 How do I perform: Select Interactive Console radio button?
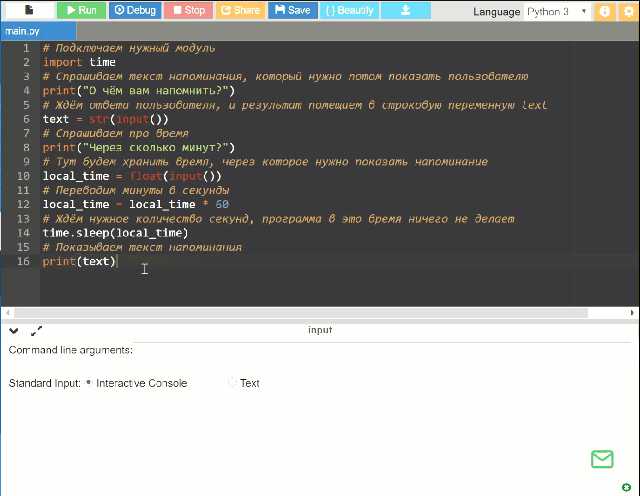tap(89, 383)
